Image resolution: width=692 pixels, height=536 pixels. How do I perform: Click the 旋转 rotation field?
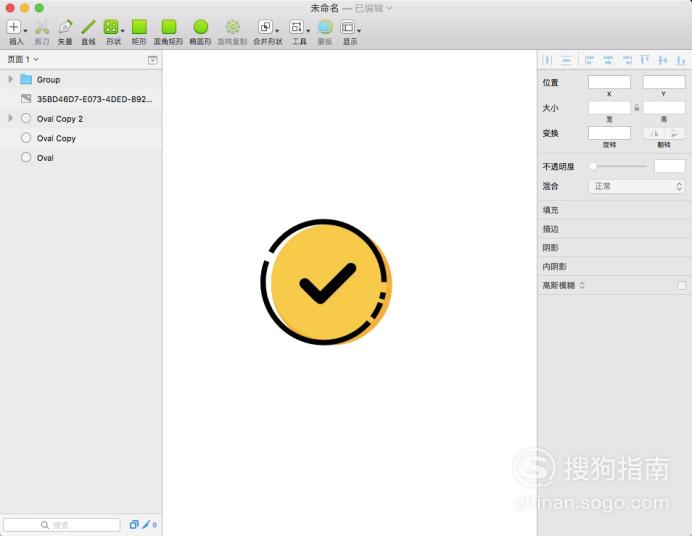[609, 133]
